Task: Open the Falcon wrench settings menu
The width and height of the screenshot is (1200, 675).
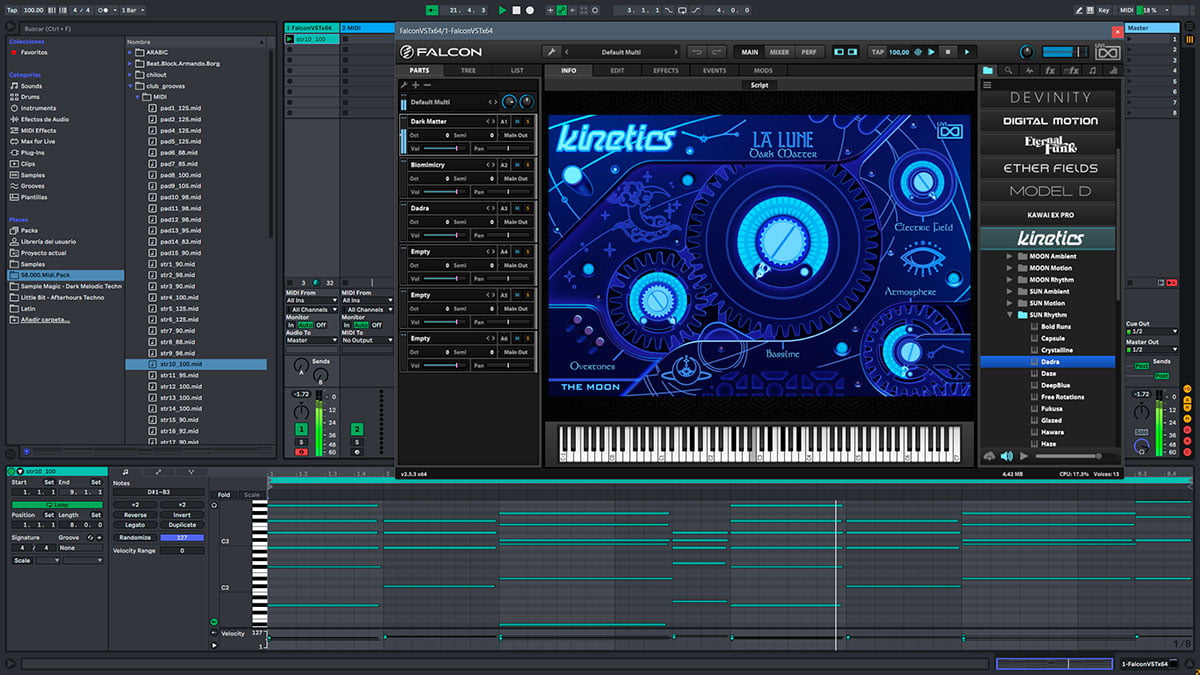Action: tap(551, 51)
